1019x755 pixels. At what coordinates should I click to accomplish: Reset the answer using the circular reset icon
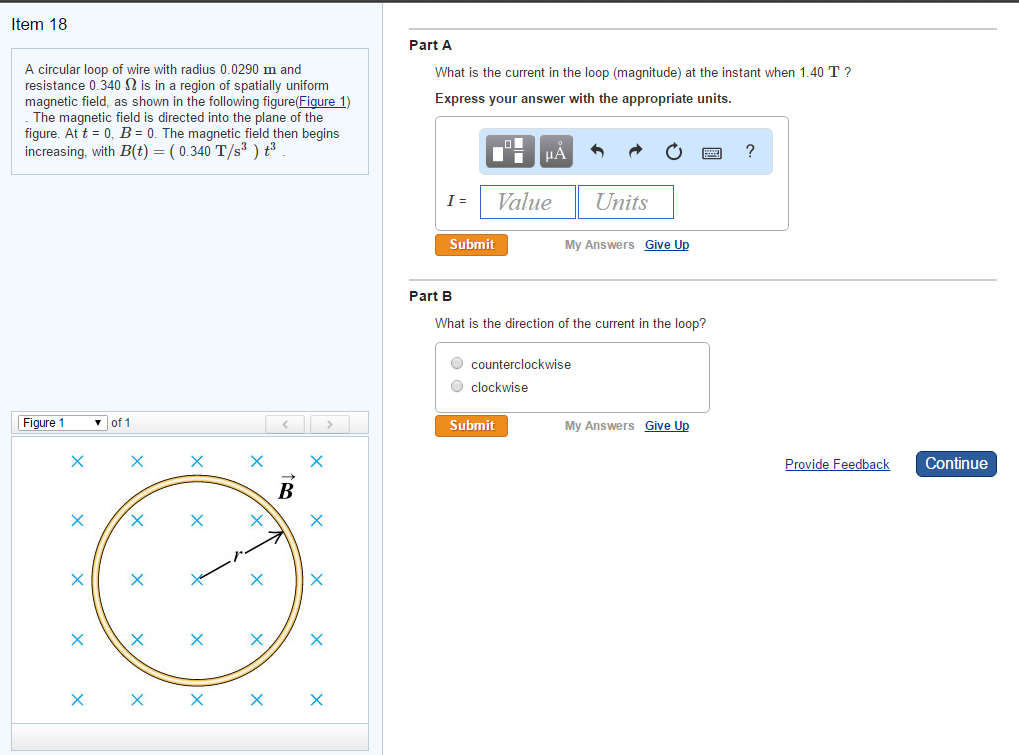(x=673, y=151)
